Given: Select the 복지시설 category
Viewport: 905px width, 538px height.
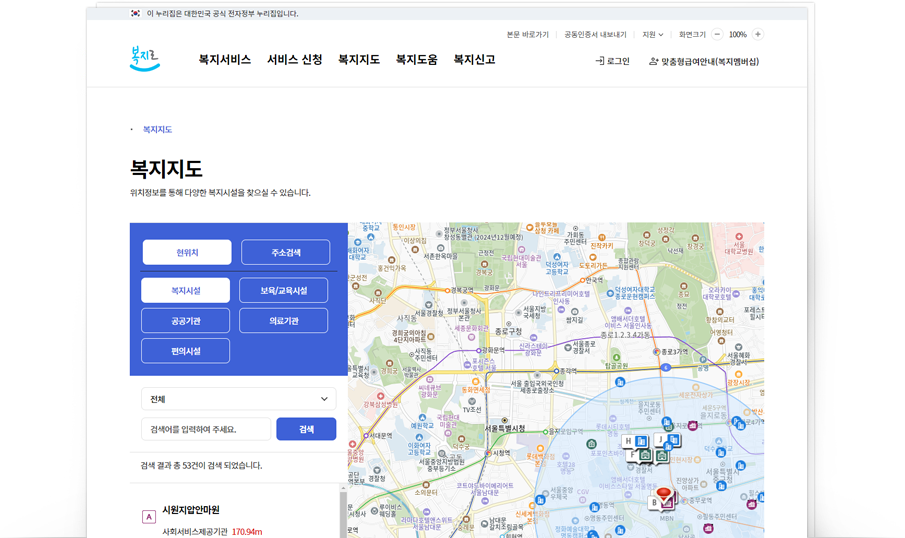Looking at the screenshot, I should click(185, 290).
